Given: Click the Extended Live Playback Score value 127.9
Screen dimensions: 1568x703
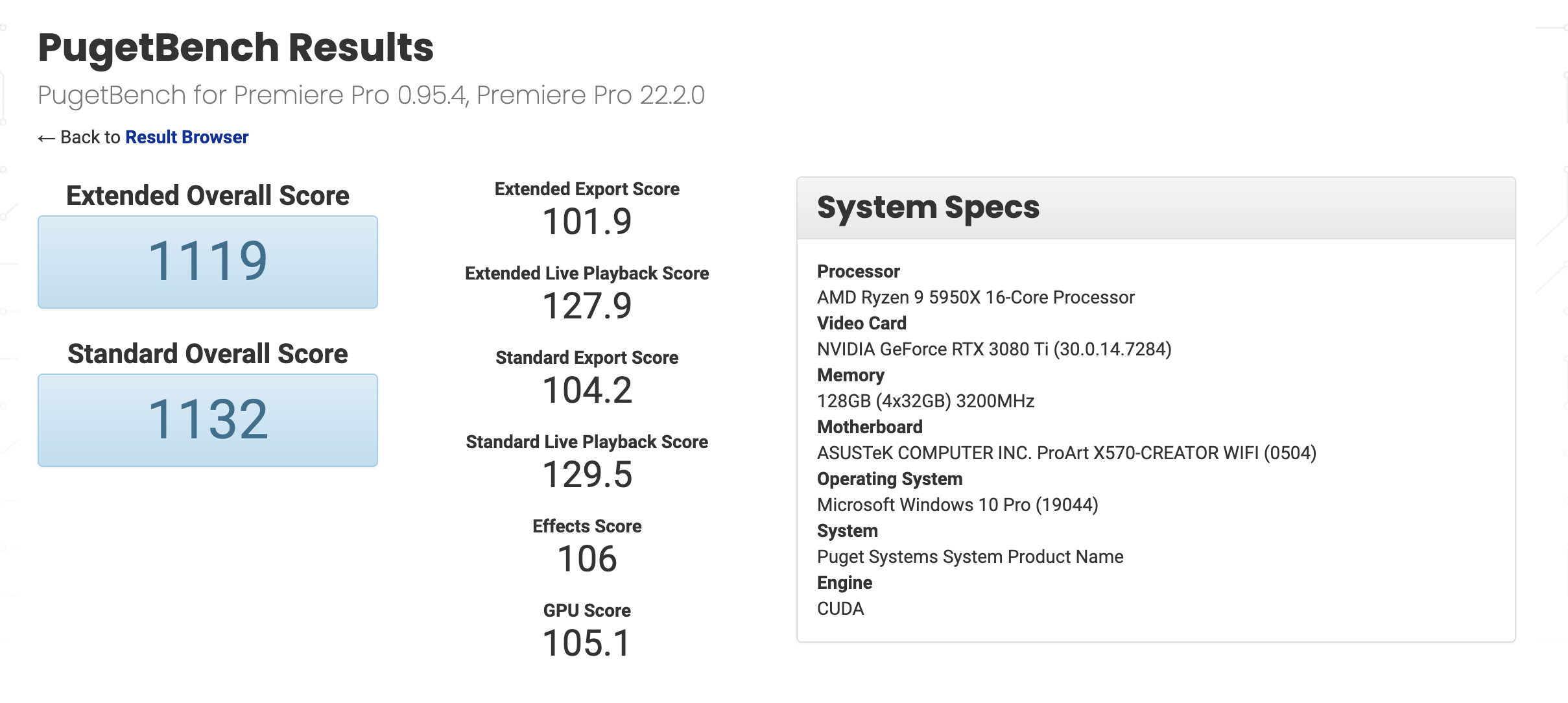Looking at the screenshot, I should (x=587, y=306).
